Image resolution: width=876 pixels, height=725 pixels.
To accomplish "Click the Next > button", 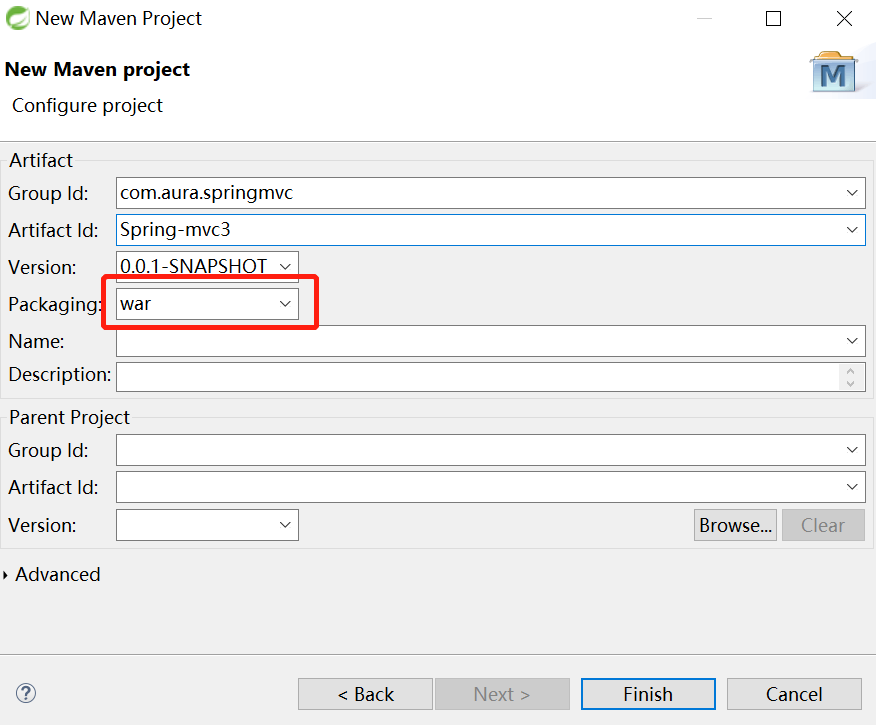I will pyautogui.click(x=502, y=694).
